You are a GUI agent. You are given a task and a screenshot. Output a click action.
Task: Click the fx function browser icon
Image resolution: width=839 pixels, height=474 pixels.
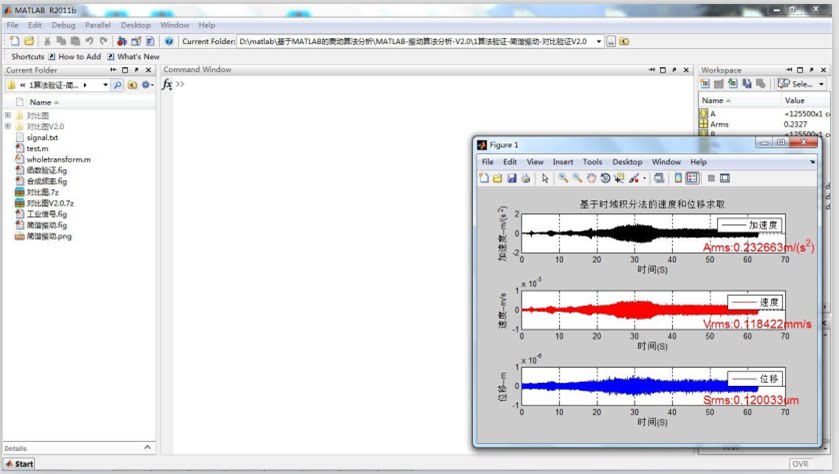pos(167,85)
